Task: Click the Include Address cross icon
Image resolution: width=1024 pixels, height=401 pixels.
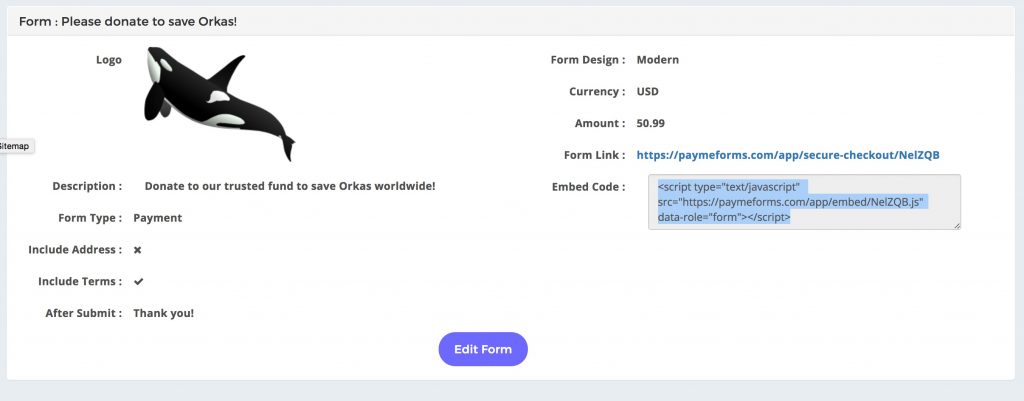Action: coord(138,250)
